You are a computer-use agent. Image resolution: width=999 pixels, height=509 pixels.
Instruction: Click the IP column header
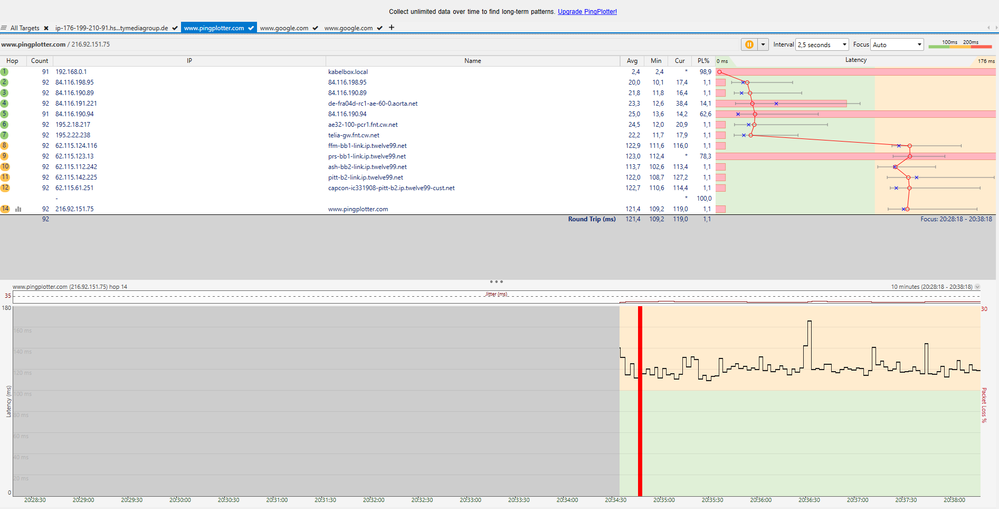(x=189, y=61)
